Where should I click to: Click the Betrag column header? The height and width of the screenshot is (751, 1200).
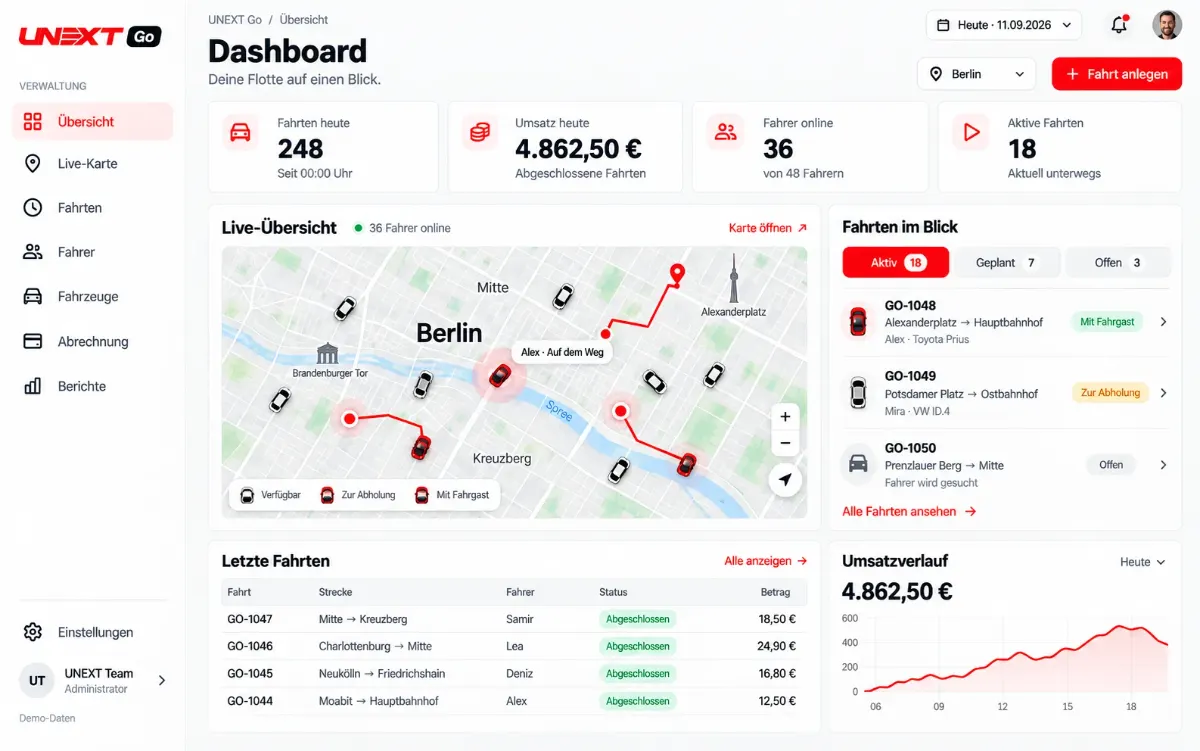pos(775,592)
